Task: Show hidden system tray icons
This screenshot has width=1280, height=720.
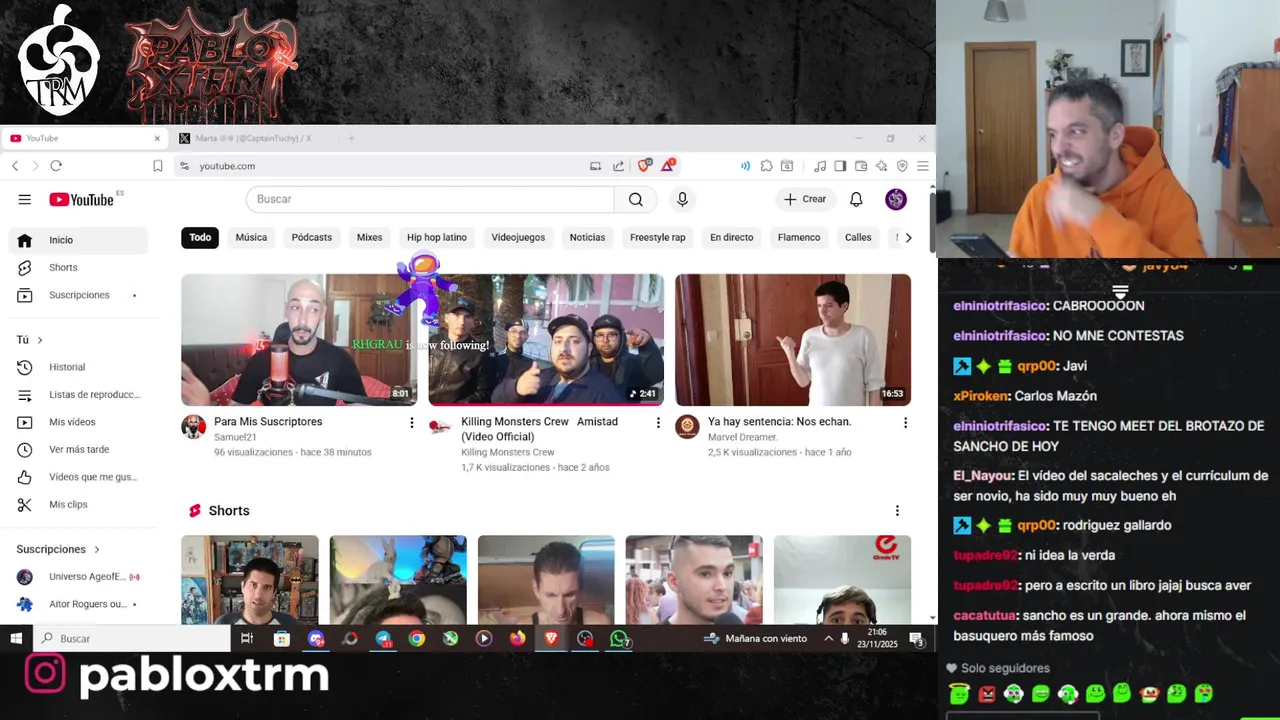Action: [x=828, y=638]
